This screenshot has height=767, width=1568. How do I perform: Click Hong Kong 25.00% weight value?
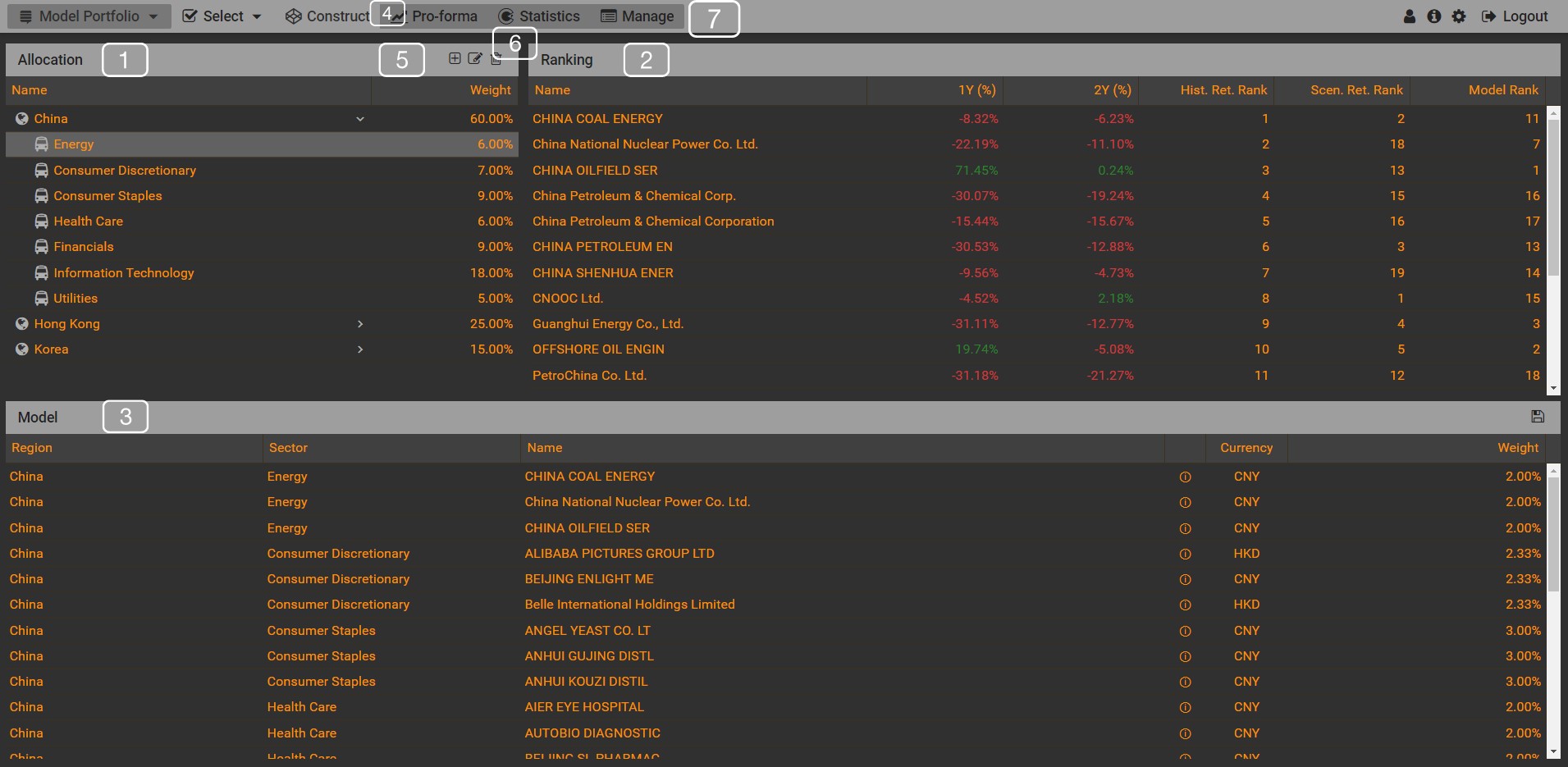coord(491,324)
